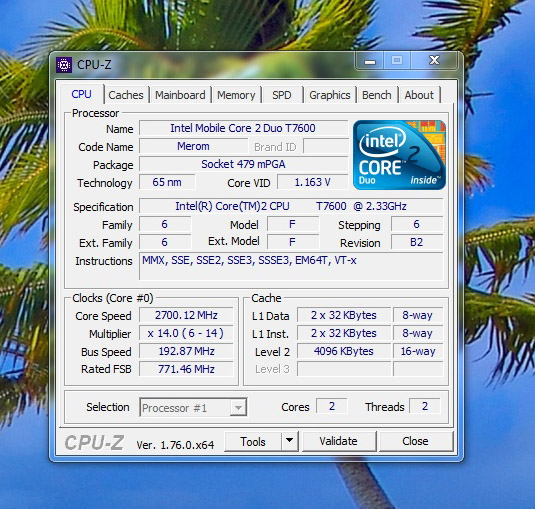Open the Mainboard tab

coord(180,95)
